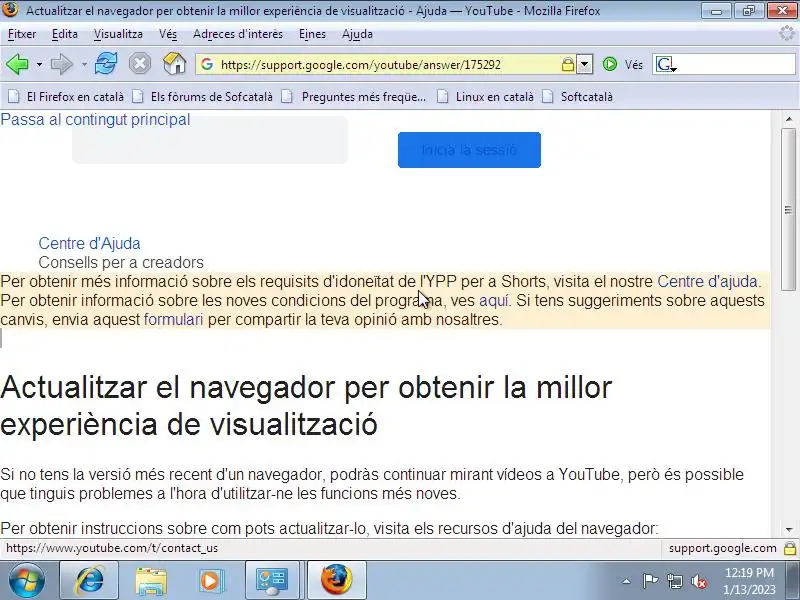Open the Eines menu

(312, 34)
